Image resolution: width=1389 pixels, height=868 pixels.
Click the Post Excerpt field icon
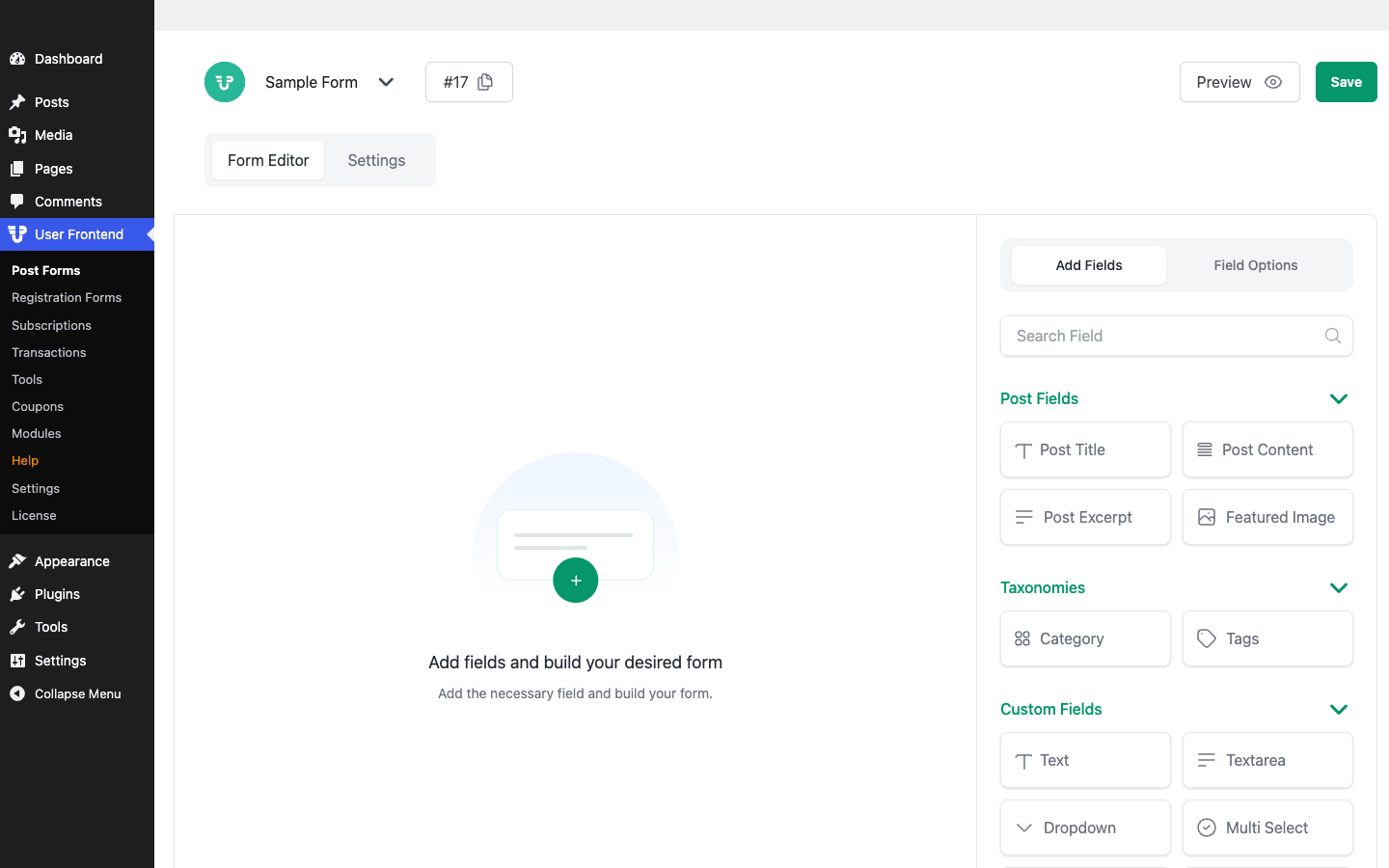1024,517
